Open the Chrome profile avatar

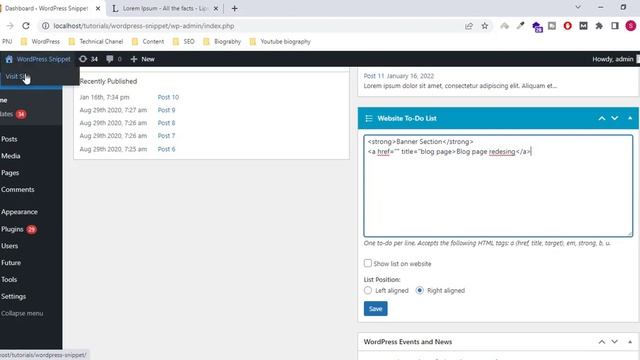pos(631,26)
